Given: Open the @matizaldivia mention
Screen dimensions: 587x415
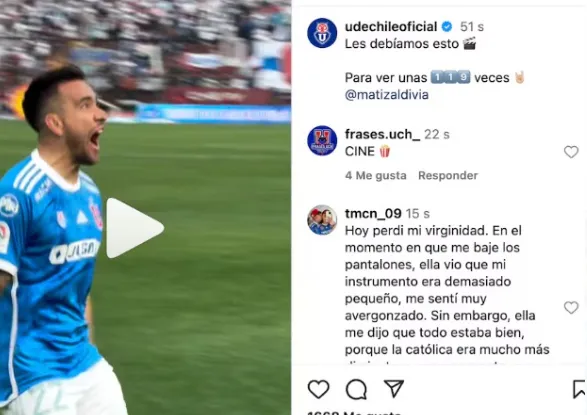Looking at the screenshot, I should (x=386, y=94).
